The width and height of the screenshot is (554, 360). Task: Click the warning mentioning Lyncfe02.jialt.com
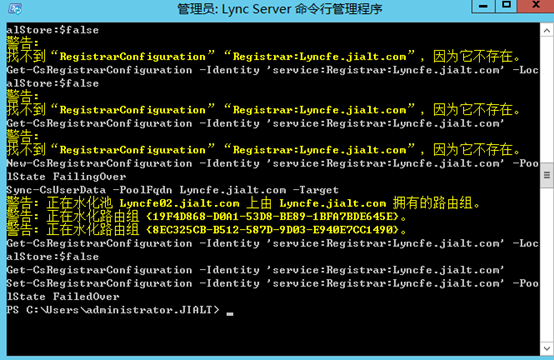[243, 203]
